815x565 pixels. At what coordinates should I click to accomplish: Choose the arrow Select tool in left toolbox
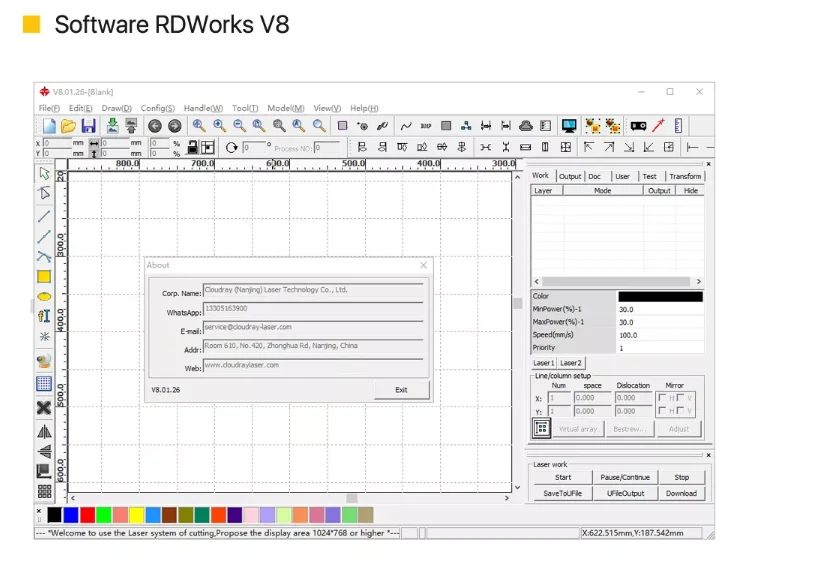tap(44, 173)
